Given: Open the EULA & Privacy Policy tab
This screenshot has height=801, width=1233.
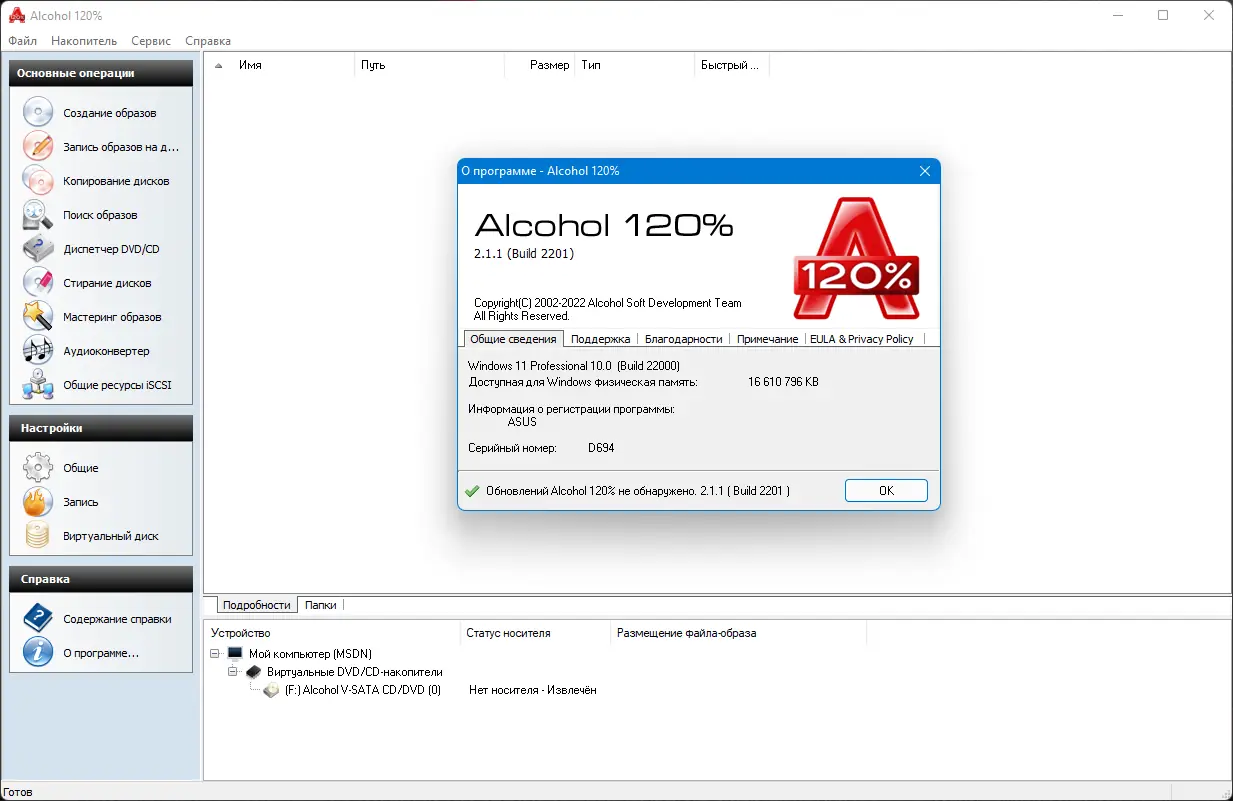Looking at the screenshot, I should [861, 339].
